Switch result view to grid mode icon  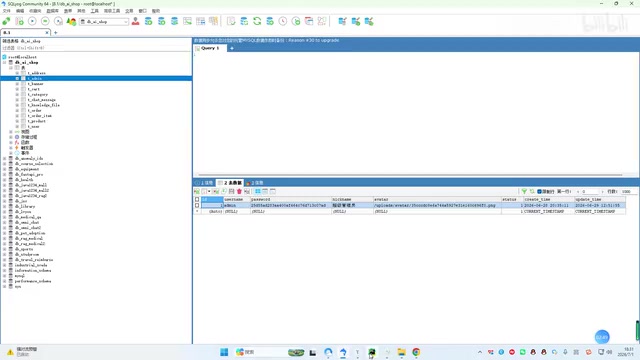tap(258, 191)
